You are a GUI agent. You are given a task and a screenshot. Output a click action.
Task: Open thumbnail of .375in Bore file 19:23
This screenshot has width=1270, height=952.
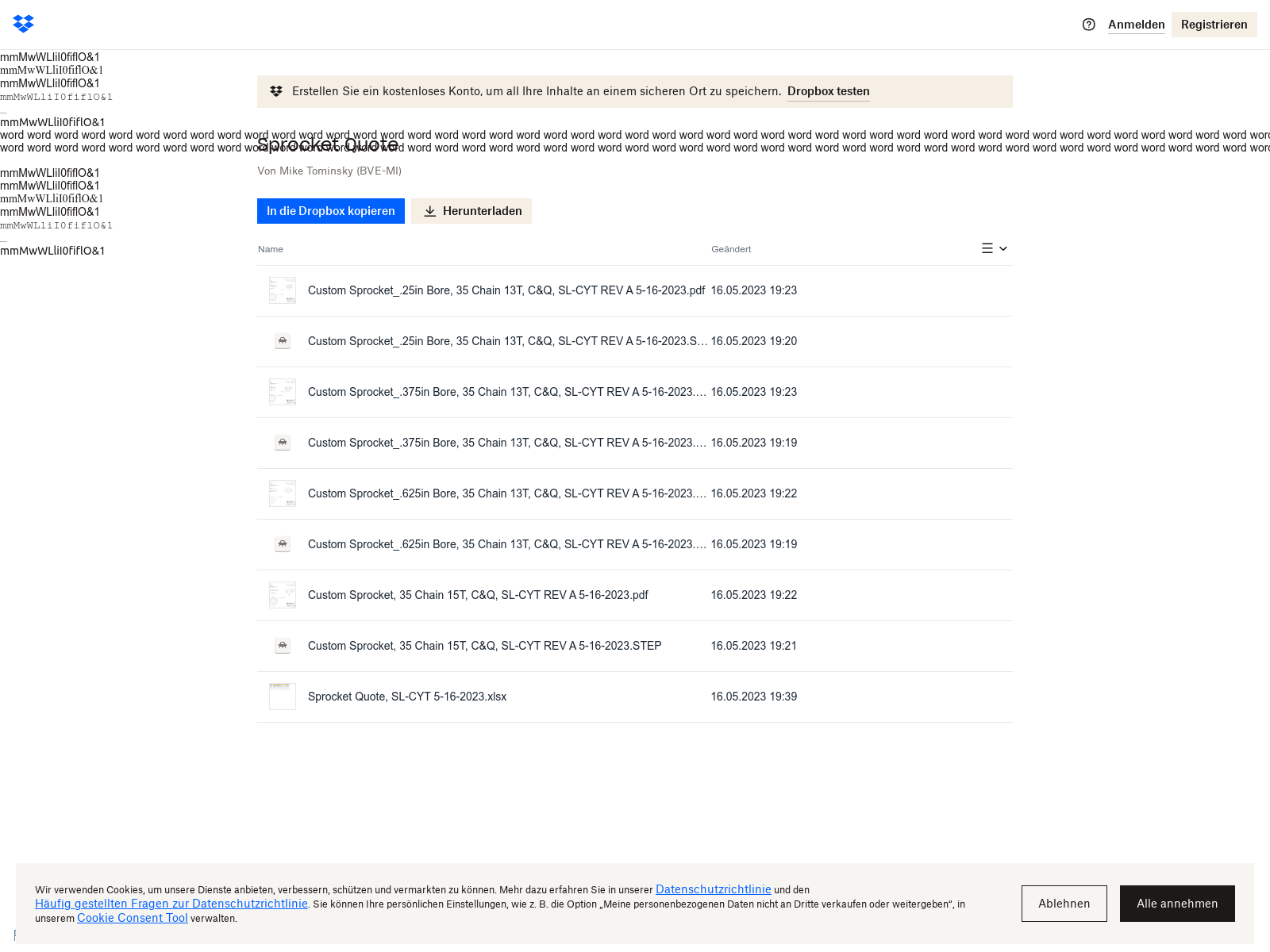283,392
